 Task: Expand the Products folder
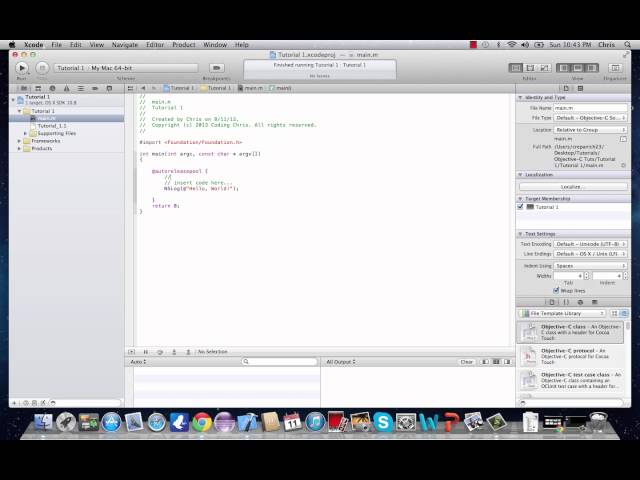[x=19, y=149]
